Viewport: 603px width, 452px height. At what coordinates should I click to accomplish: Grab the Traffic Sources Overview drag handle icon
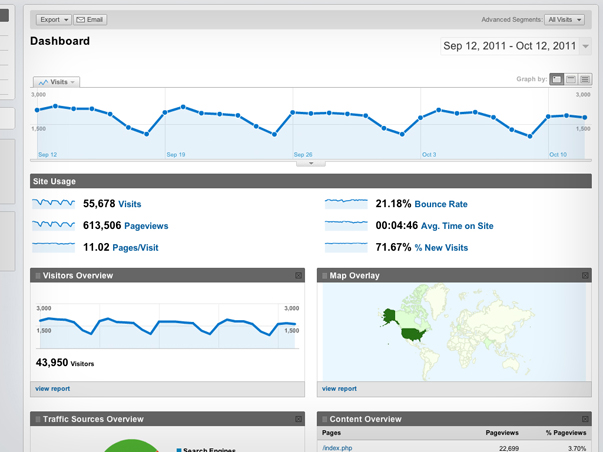[38, 419]
